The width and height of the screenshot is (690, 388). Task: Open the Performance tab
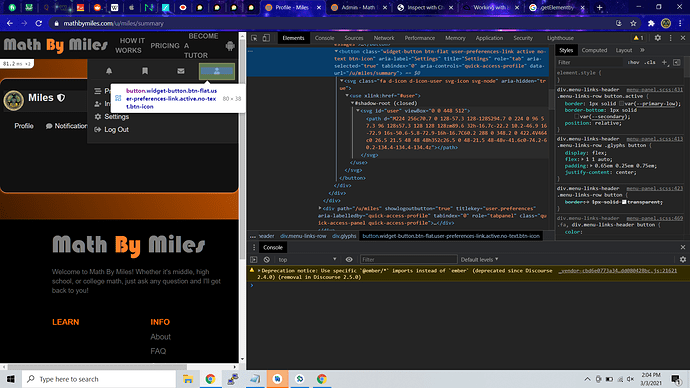tap(420, 38)
